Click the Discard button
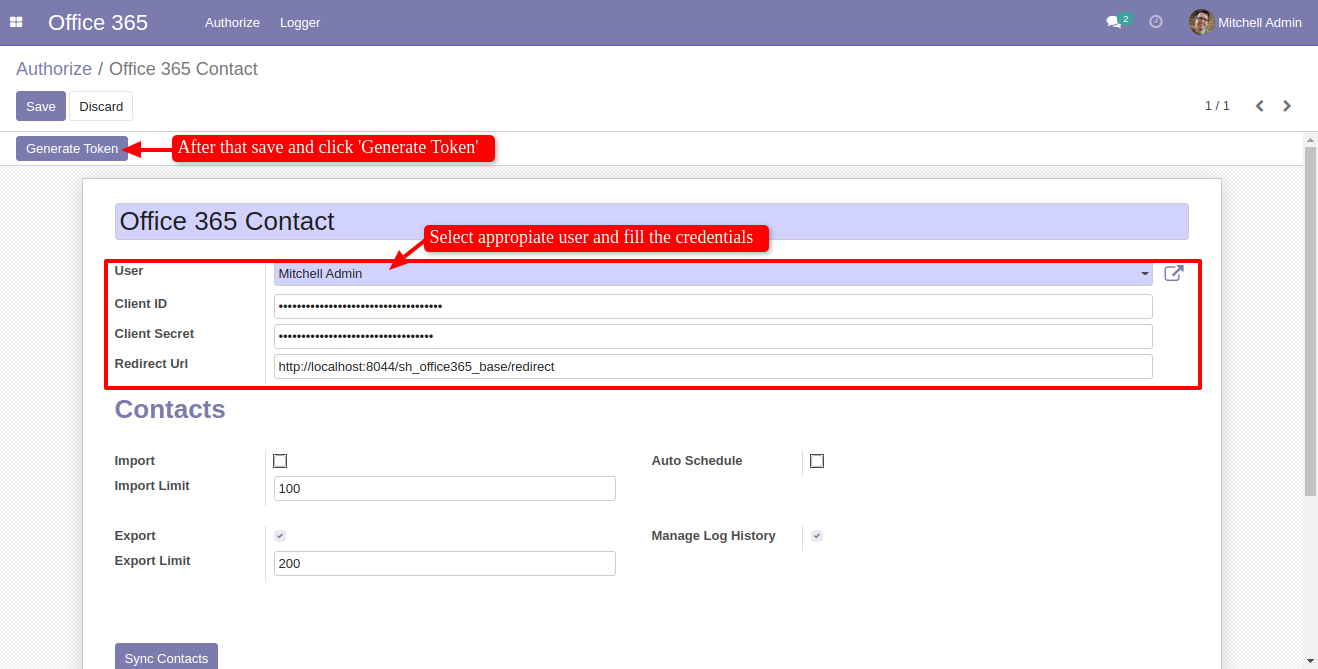Image resolution: width=1318 pixels, height=669 pixels. tap(101, 106)
